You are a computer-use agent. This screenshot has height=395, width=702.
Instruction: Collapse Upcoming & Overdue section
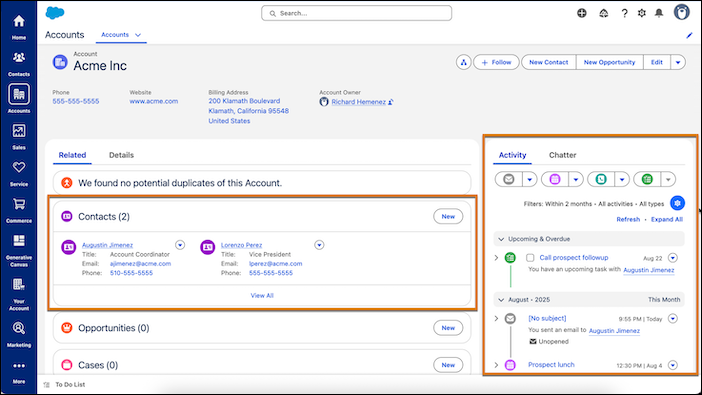point(501,239)
